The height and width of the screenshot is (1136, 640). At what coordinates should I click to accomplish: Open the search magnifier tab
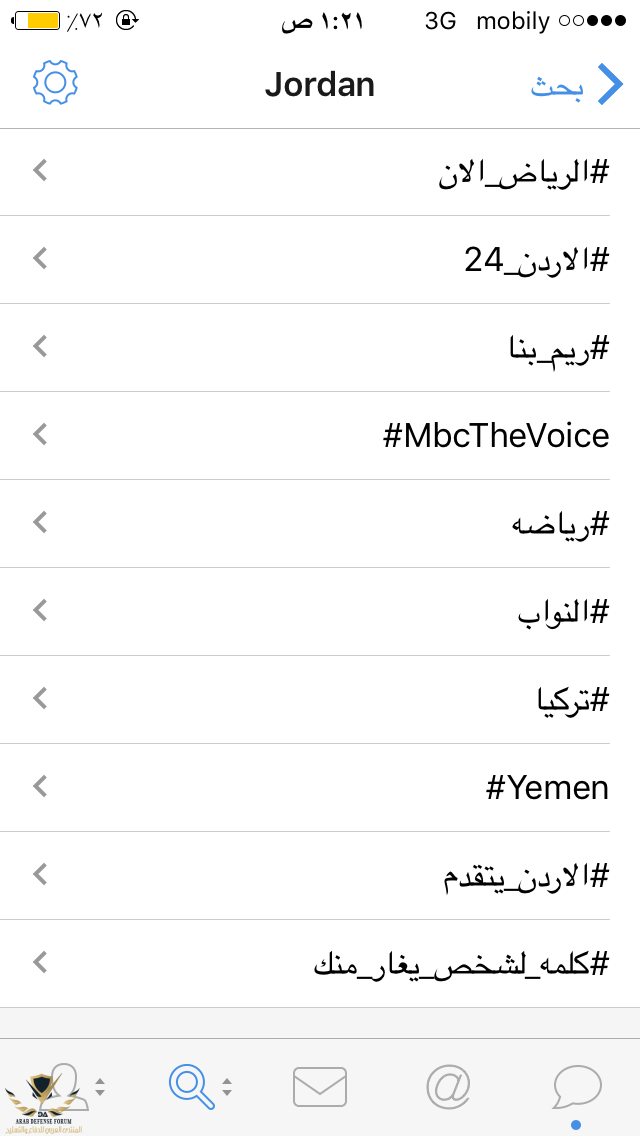(x=192, y=1087)
